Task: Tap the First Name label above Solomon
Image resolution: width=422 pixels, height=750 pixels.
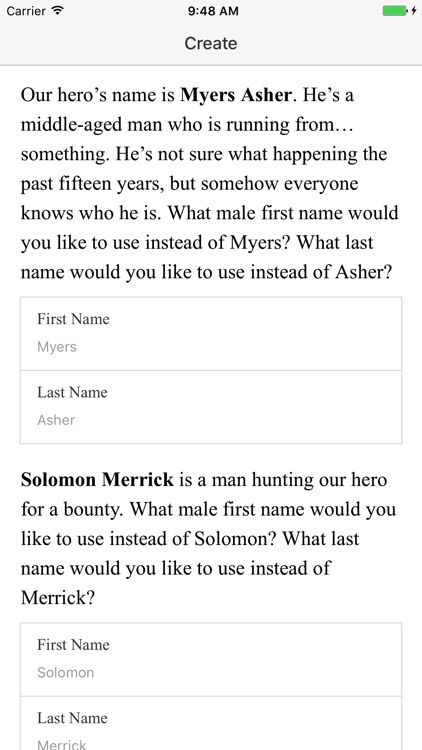Action: 73,645
